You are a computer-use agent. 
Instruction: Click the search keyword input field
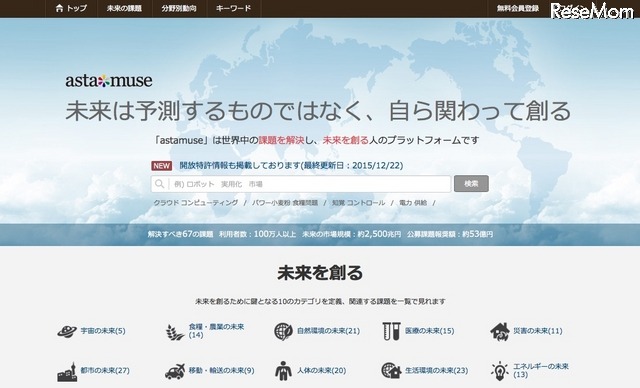pos(301,184)
